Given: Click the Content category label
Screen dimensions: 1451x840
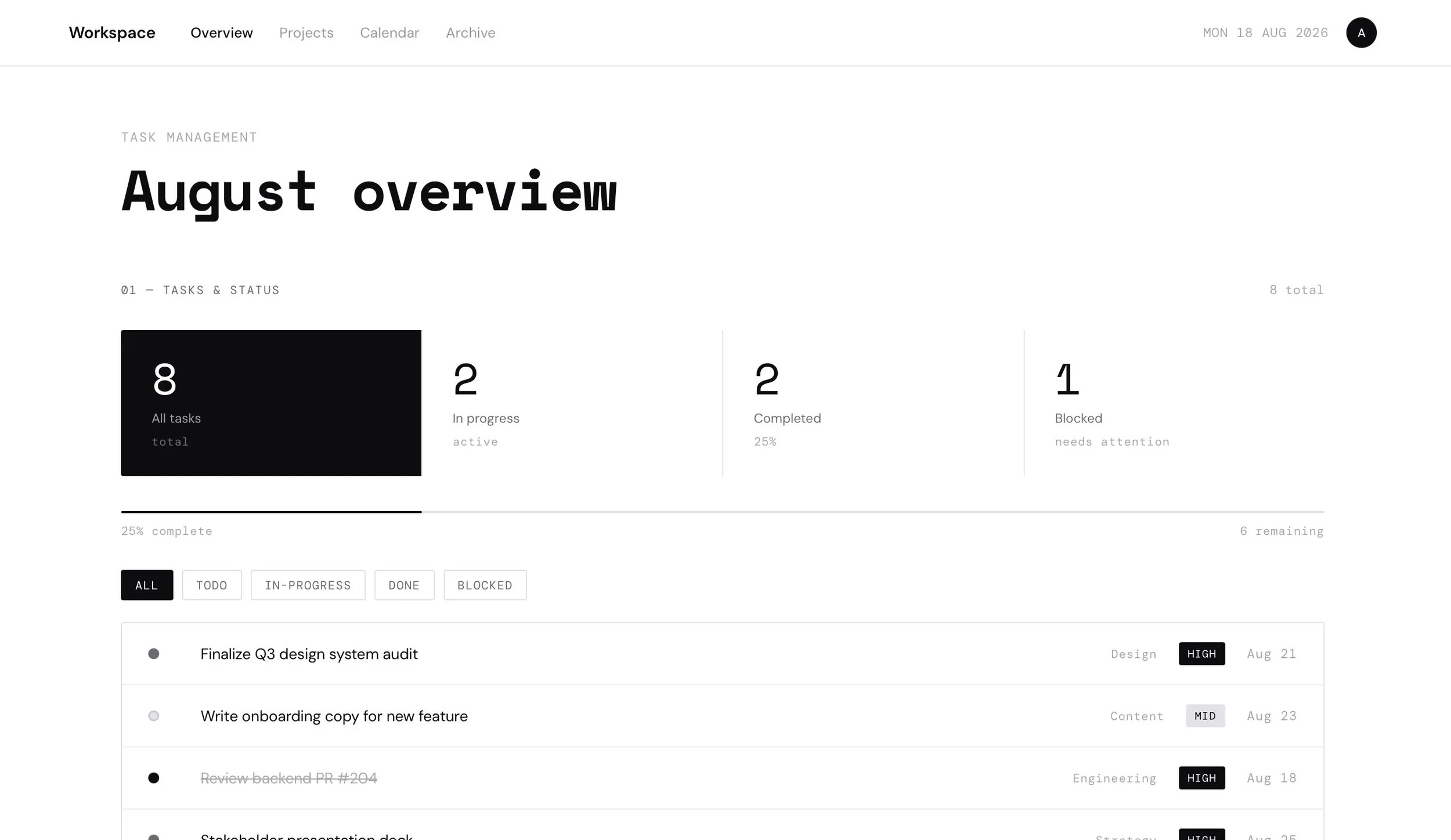Looking at the screenshot, I should 1137,716.
